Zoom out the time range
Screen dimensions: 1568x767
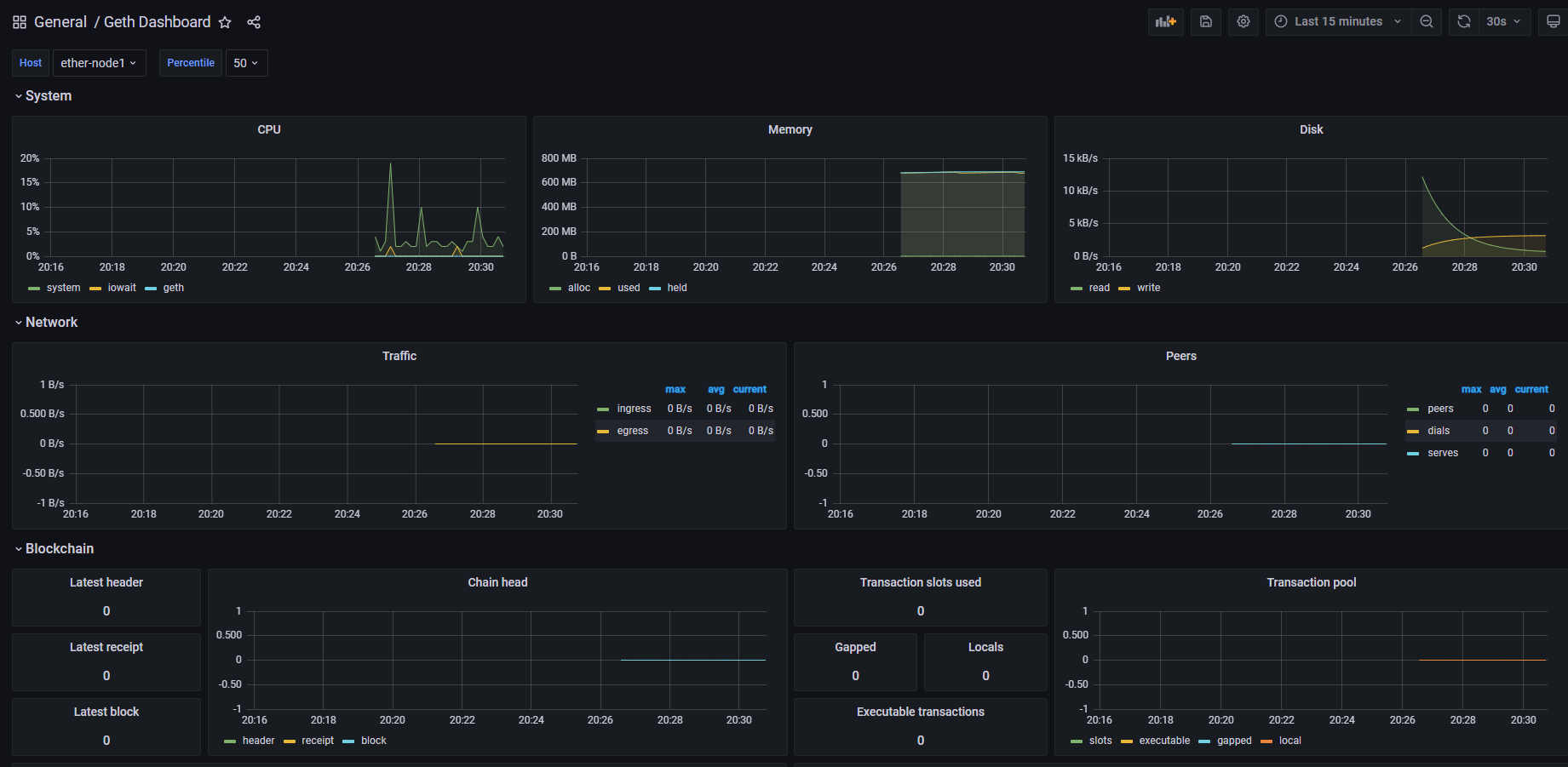click(x=1427, y=21)
